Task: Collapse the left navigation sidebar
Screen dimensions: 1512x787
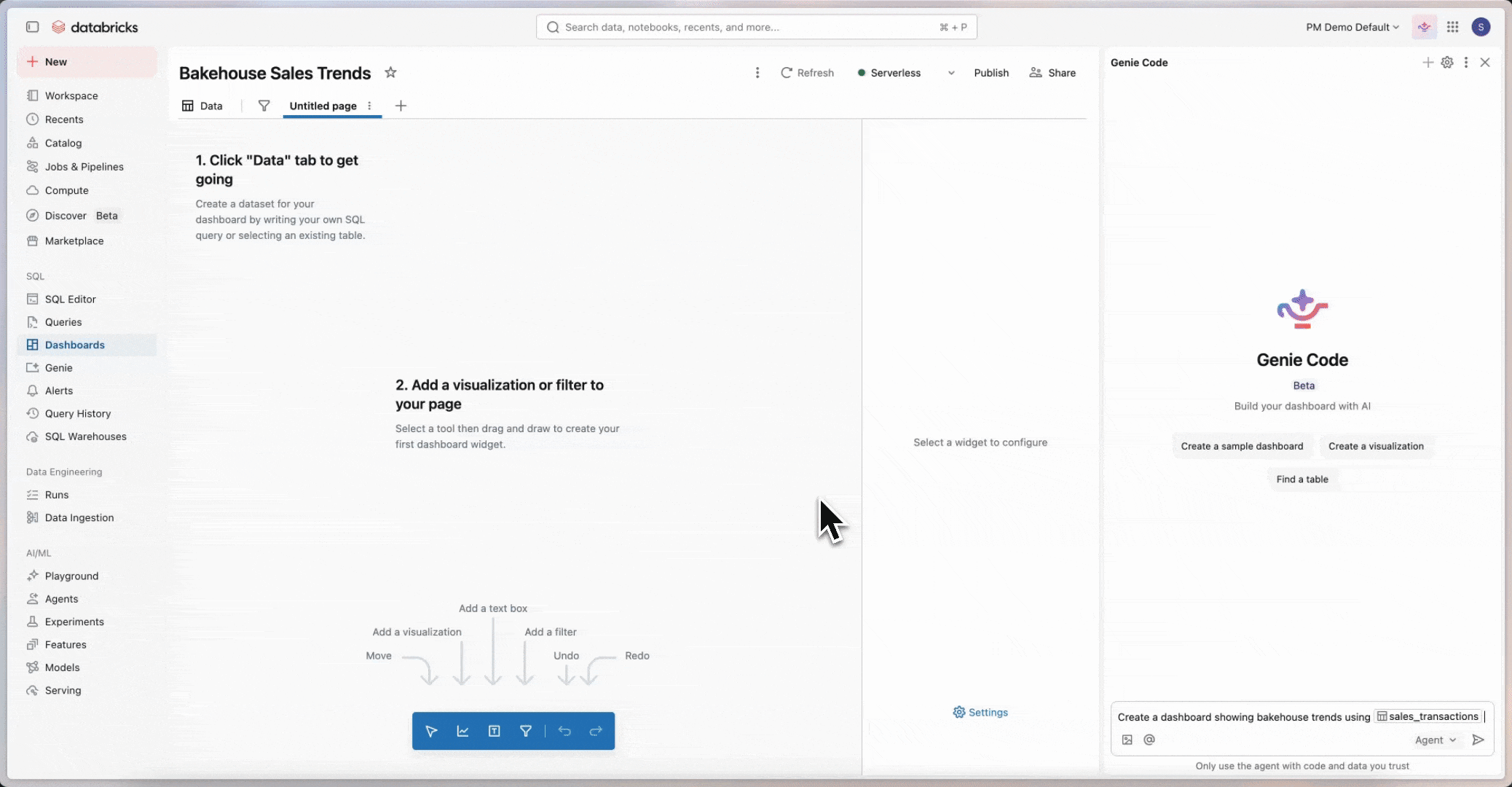Action: (x=32, y=26)
